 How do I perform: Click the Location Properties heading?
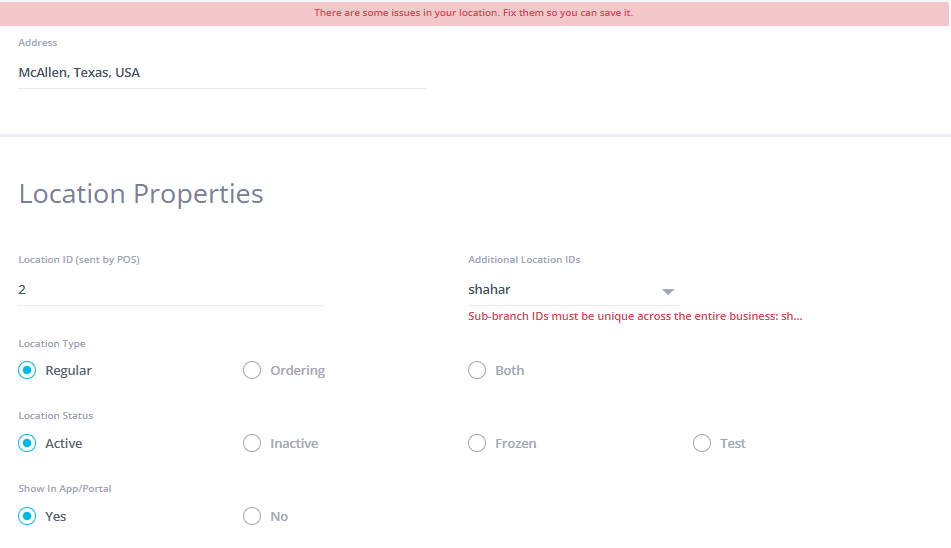(141, 193)
